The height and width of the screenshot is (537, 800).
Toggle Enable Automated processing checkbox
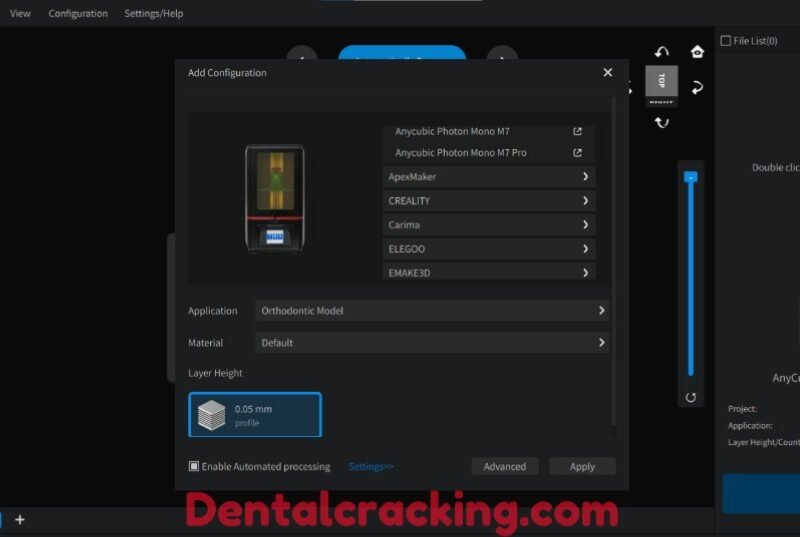[x=194, y=466]
